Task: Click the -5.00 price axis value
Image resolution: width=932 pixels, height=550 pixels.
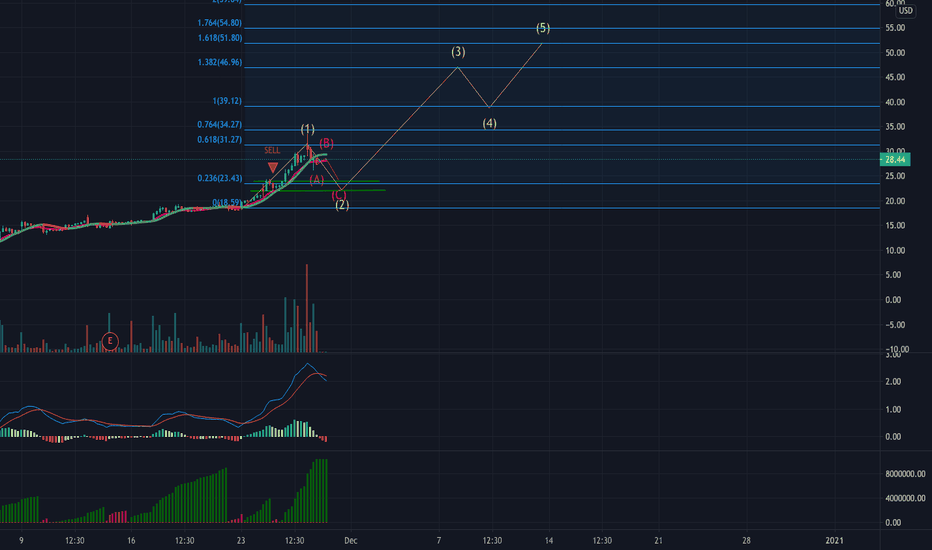Action: (895, 325)
